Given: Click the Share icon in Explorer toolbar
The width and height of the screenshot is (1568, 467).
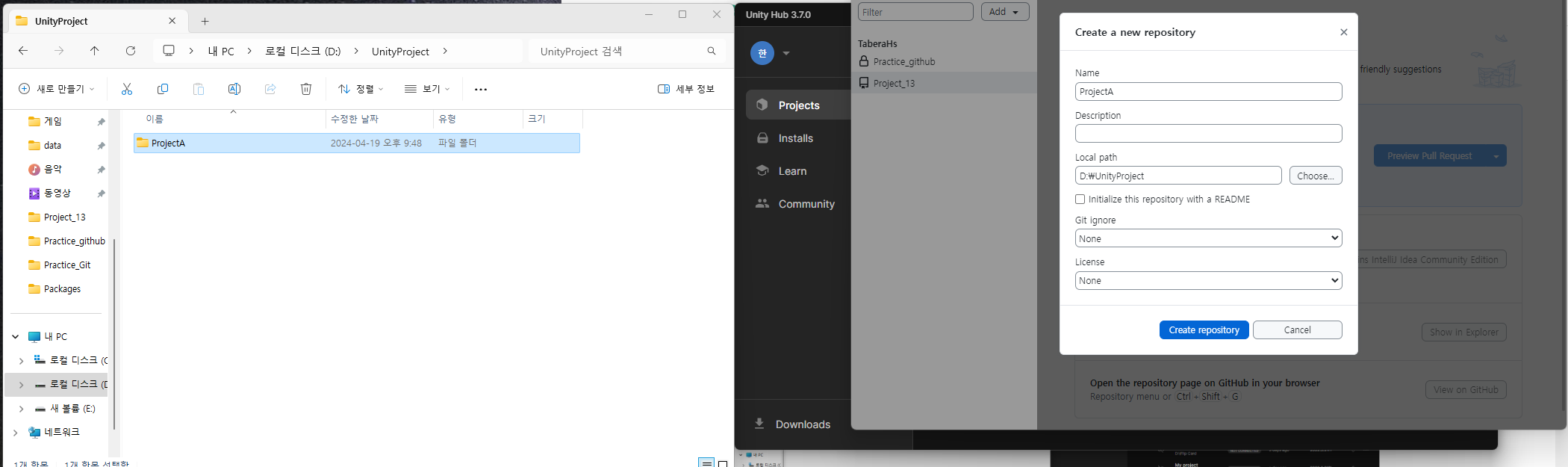Looking at the screenshot, I should tap(270, 89).
